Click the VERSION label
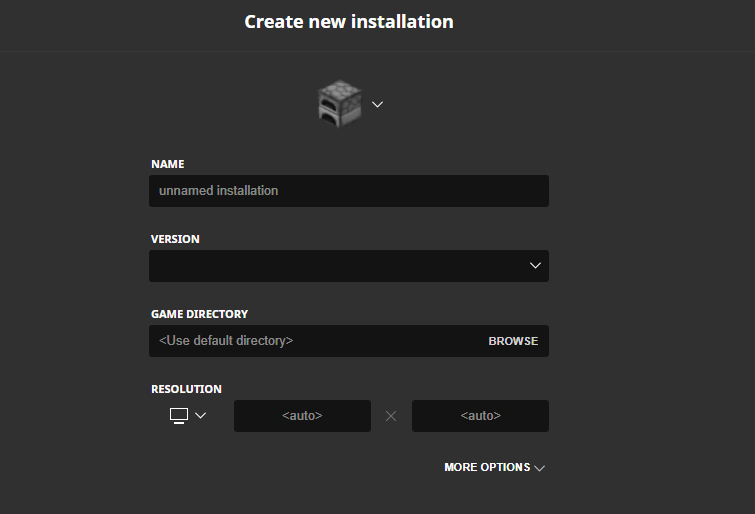The image size is (755, 514). [x=175, y=239]
